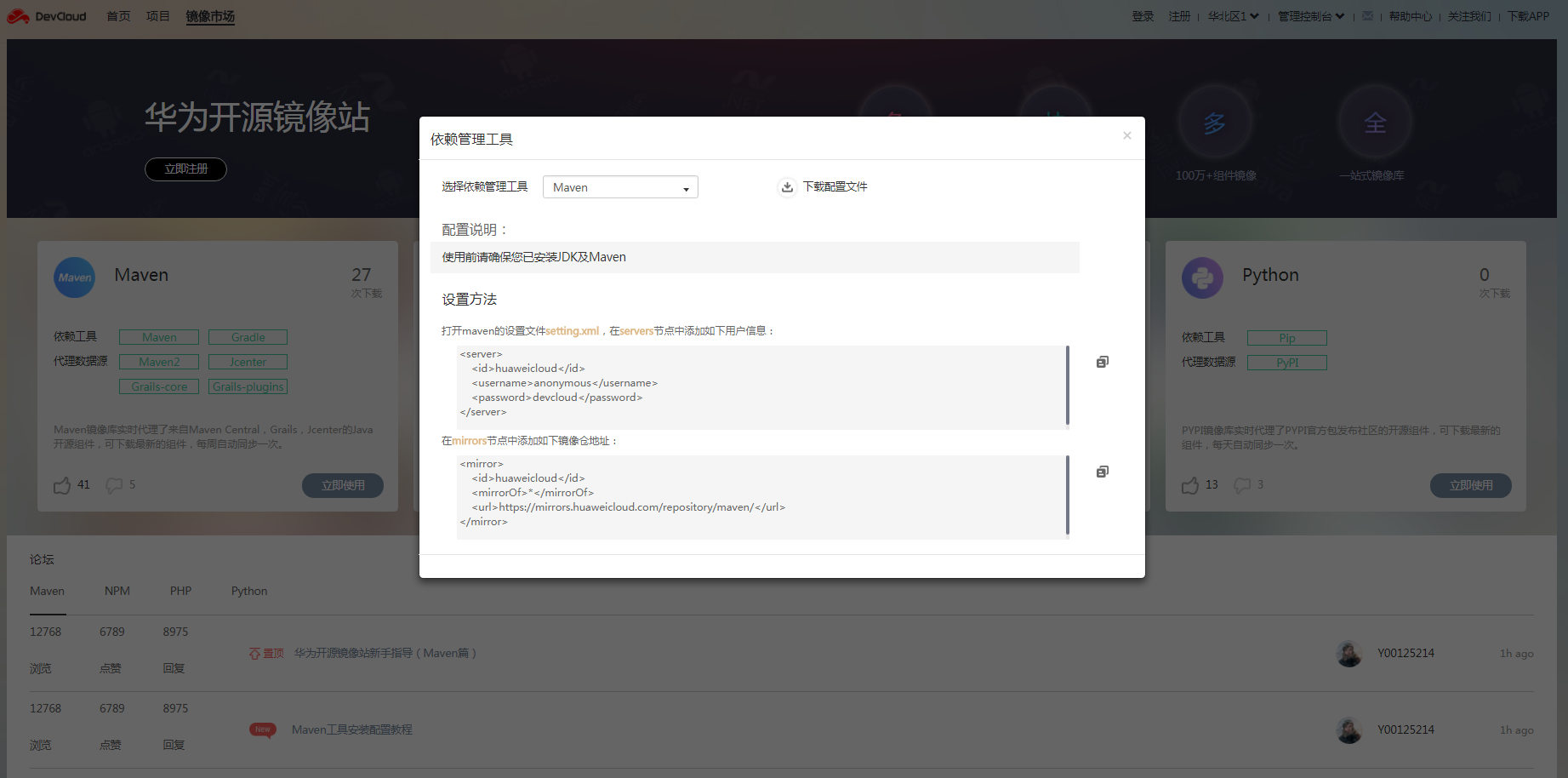Viewport: 1568px width, 778px height.
Task: Like the Maven mirror with the thumbs-up icon
Action: click(x=61, y=484)
